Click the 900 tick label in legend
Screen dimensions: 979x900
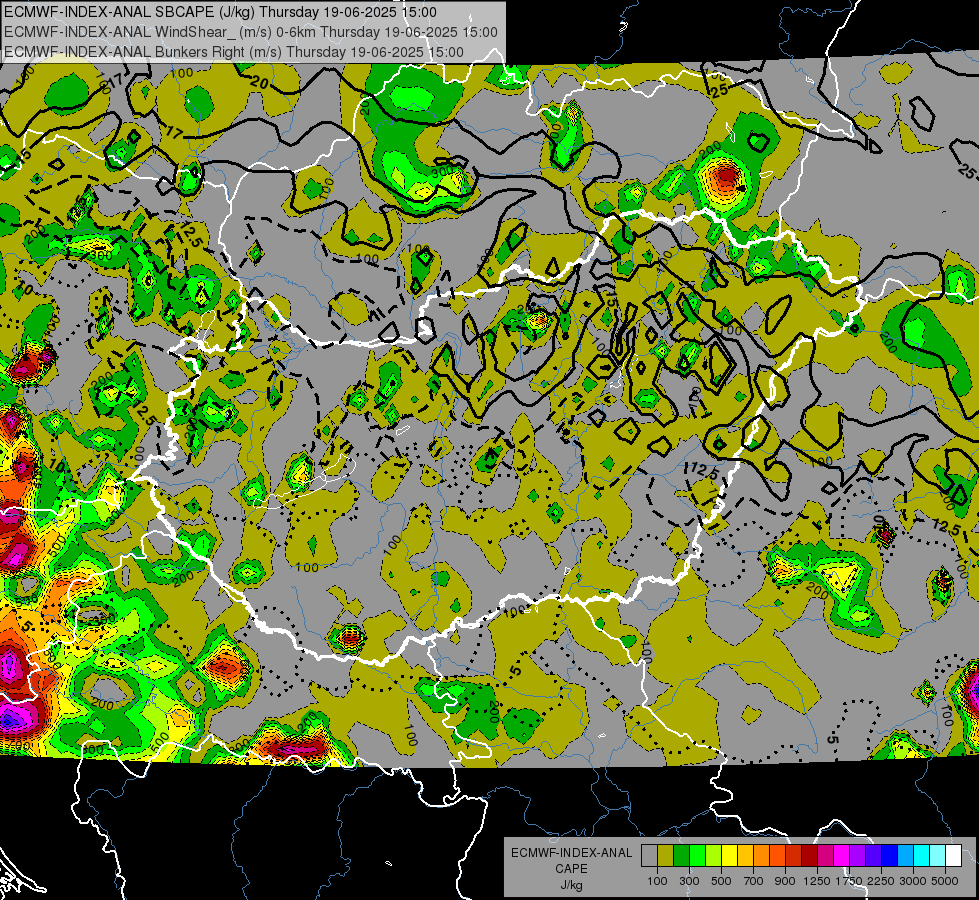point(785,881)
